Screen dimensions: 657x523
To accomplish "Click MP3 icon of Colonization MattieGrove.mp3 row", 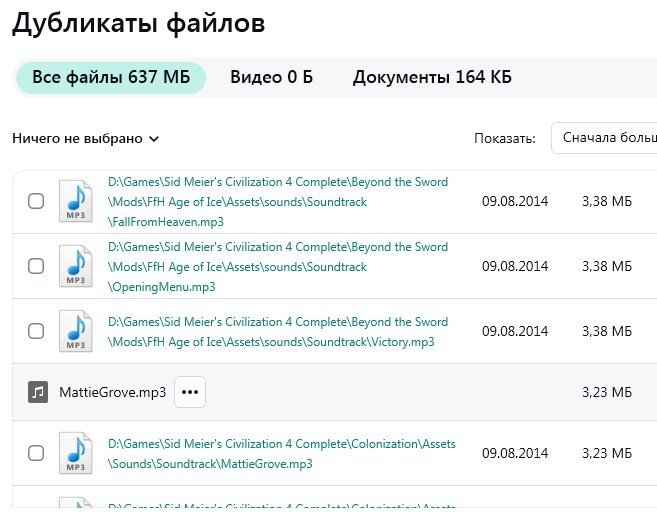I will coord(75,453).
